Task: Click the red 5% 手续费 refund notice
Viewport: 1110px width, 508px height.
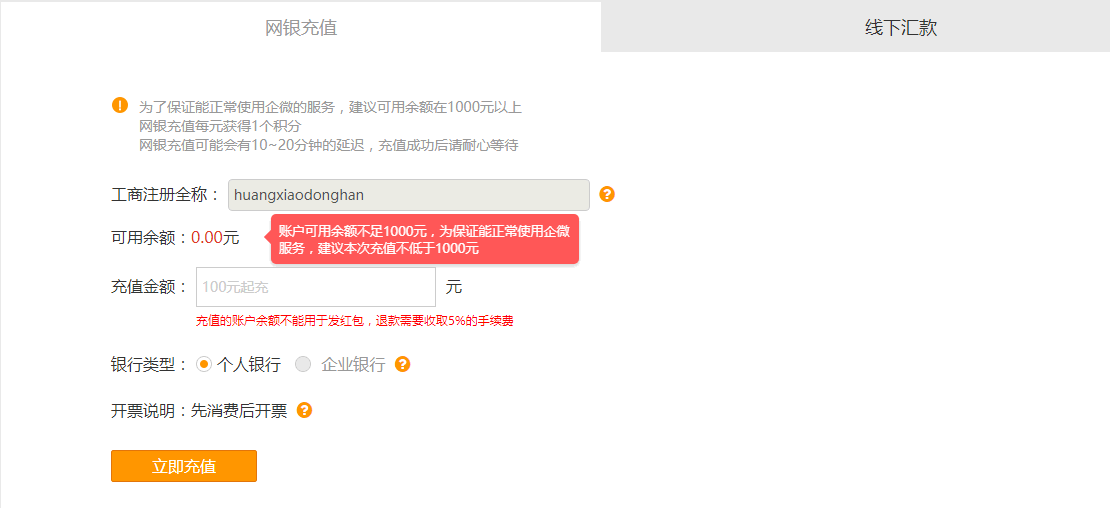Action: [x=355, y=321]
